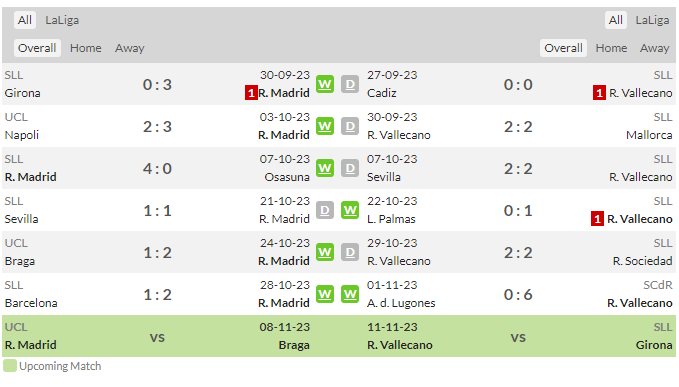Click W badge for L. Palmas match
The width and height of the screenshot is (679, 387).
pyautogui.click(x=350, y=210)
